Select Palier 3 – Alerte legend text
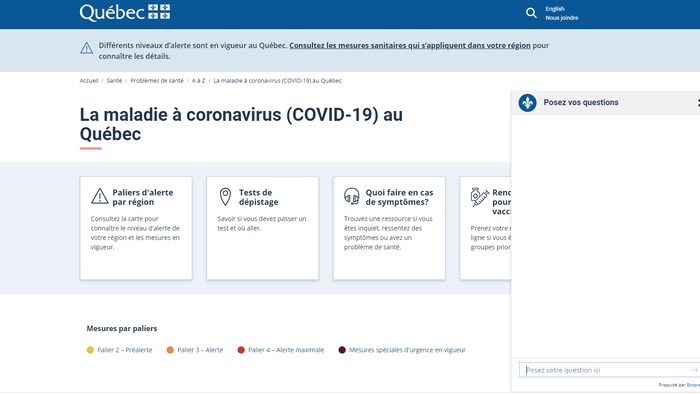 pos(200,350)
